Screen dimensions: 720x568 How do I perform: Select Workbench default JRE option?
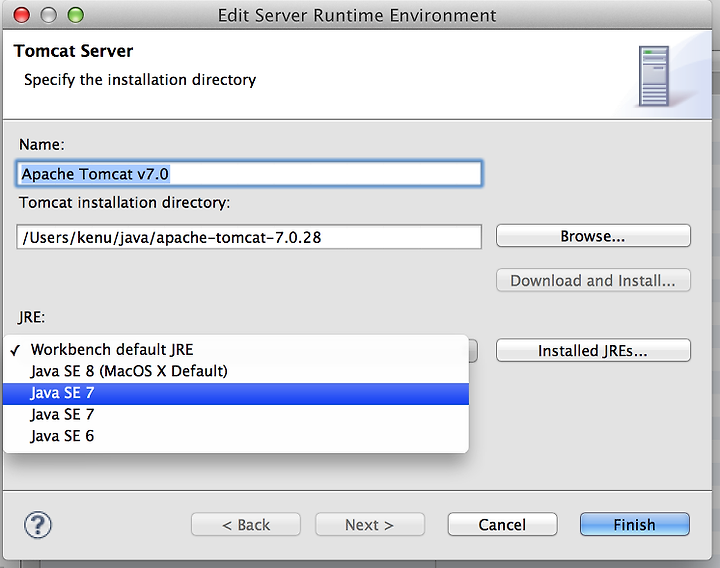(x=236, y=349)
